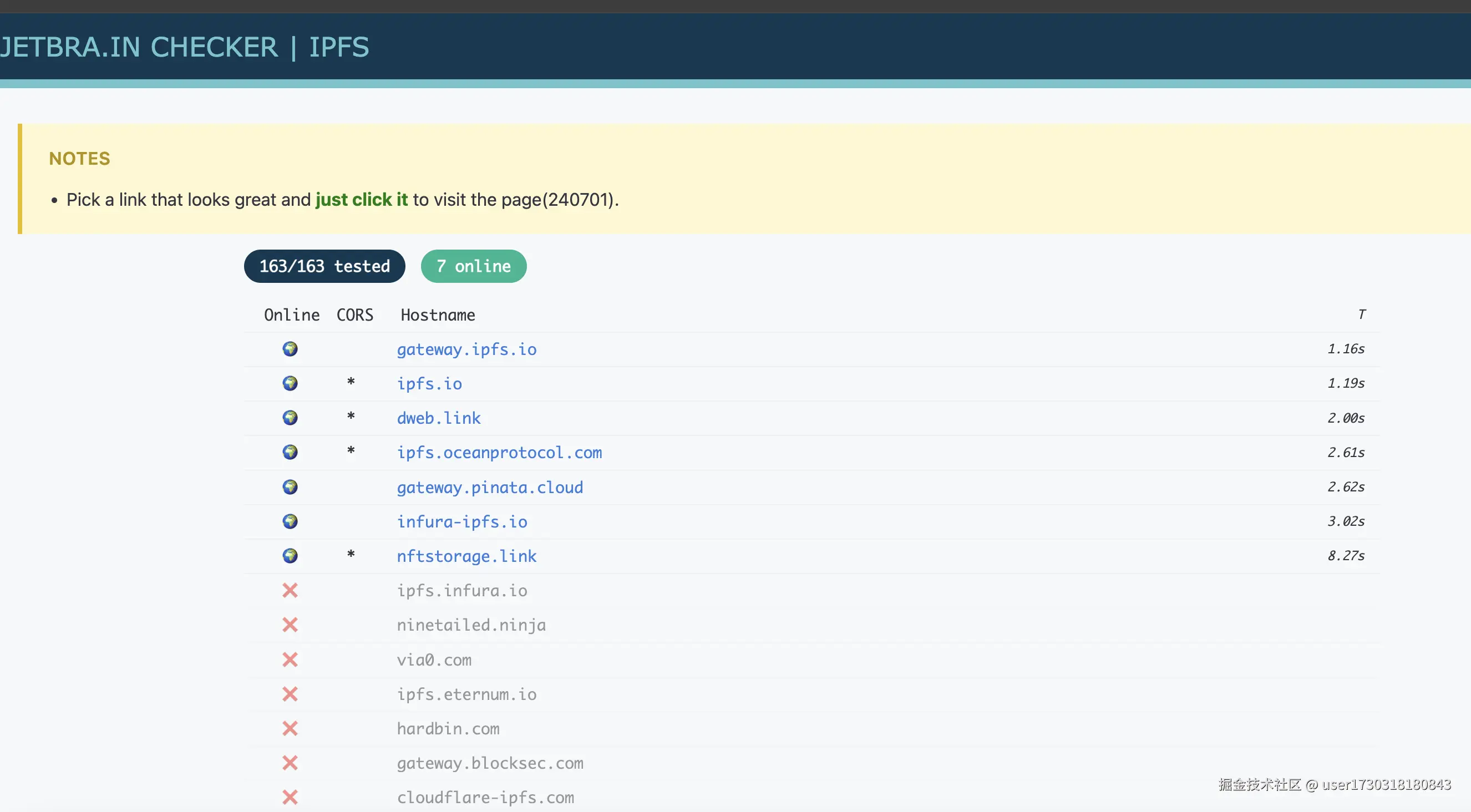
Task: Click the NOTES heading
Action: (x=79, y=158)
